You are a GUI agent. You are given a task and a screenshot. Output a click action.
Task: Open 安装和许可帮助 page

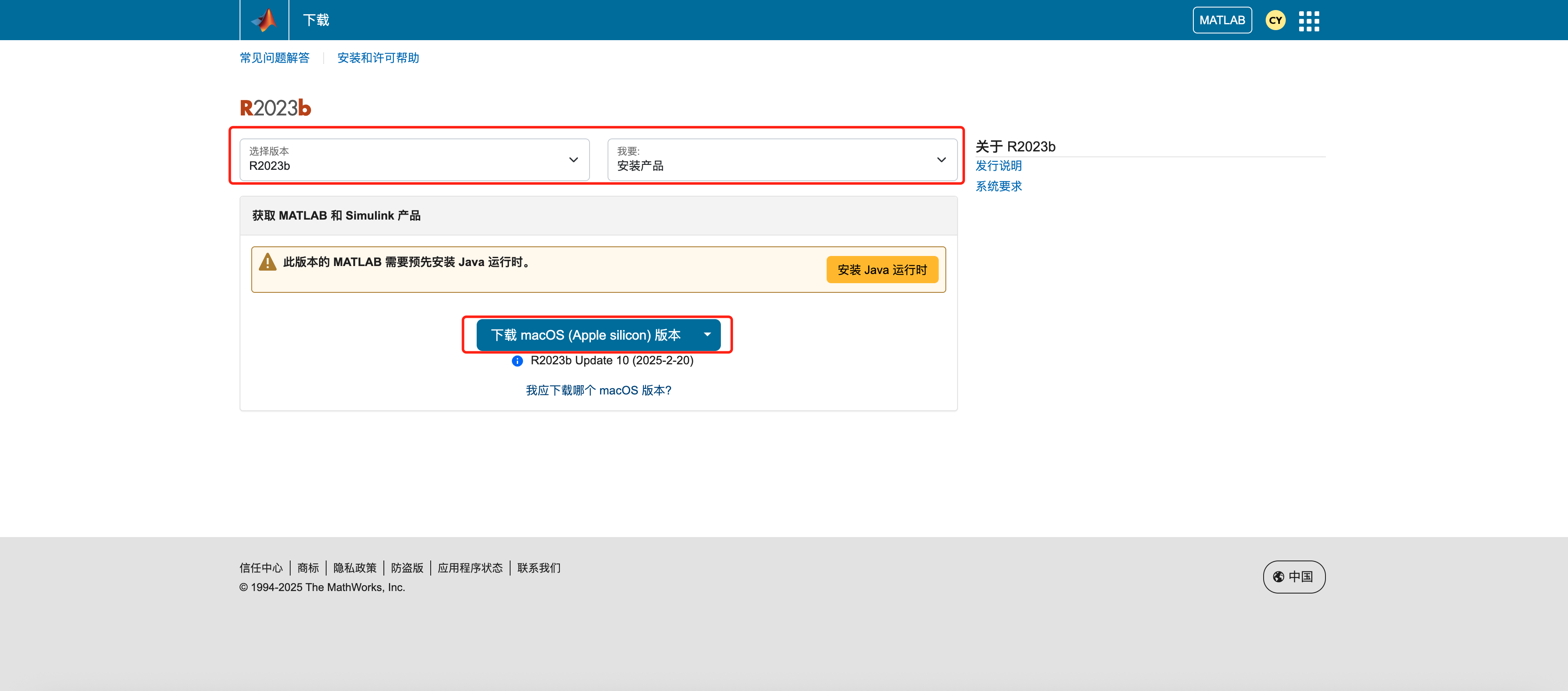tap(378, 58)
